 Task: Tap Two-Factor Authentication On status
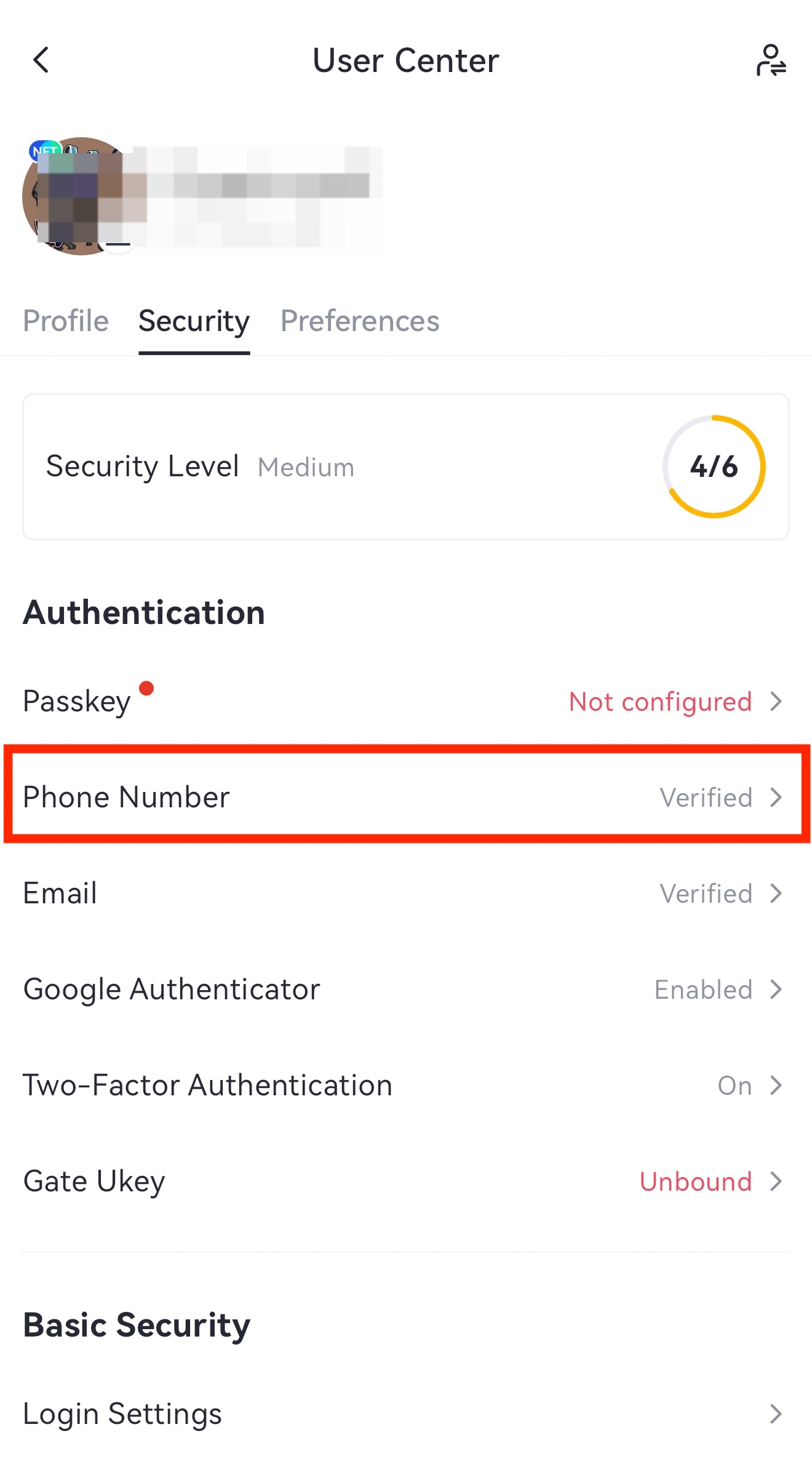734,1085
